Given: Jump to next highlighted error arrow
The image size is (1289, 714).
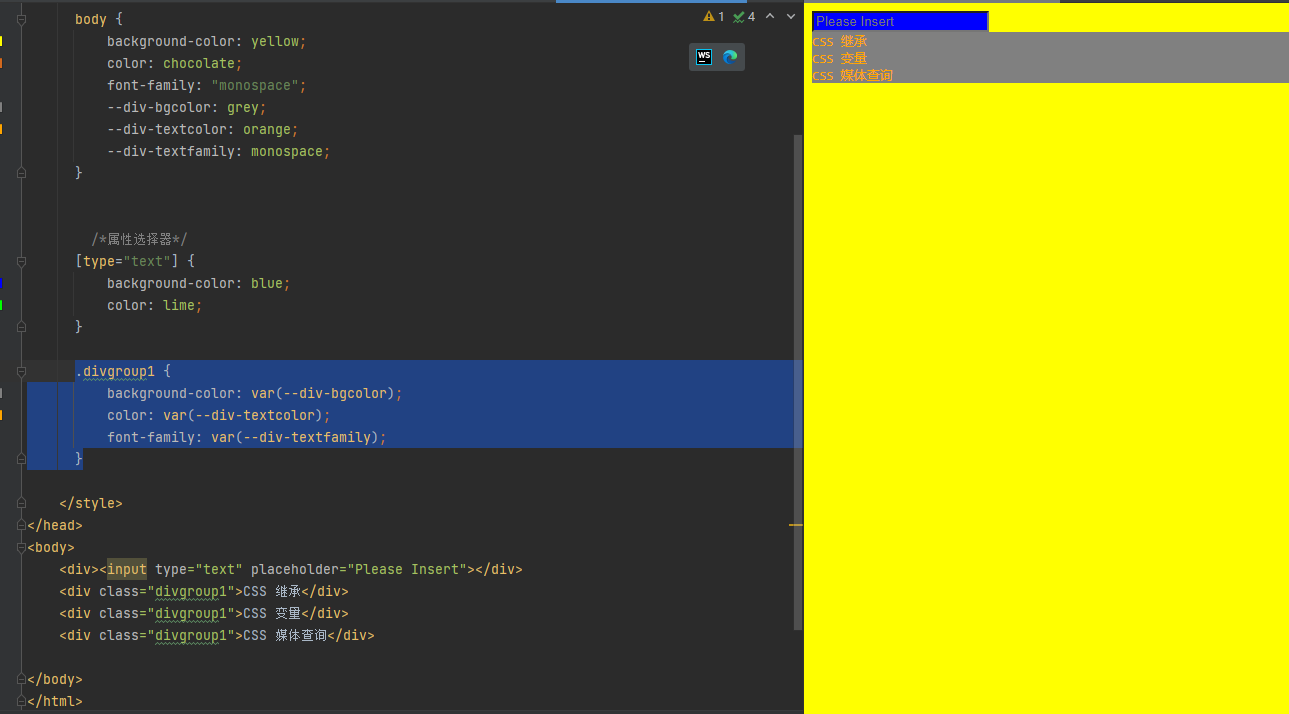Looking at the screenshot, I should [791, 17].
